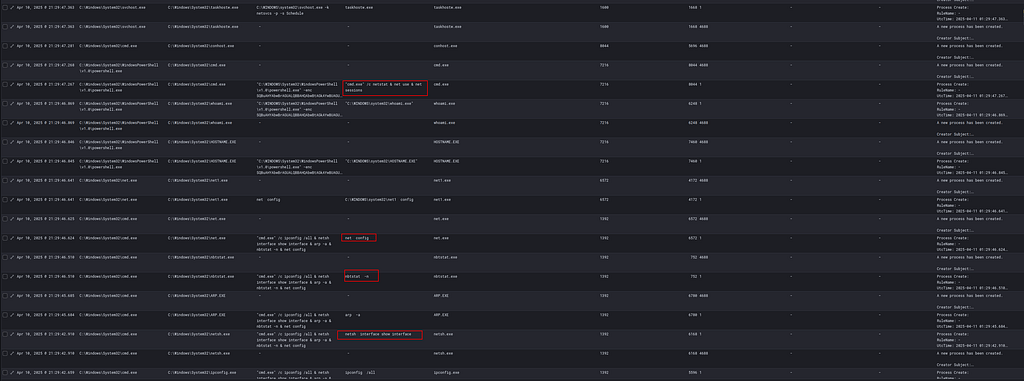Click the Apr 10, 2025 @ 21:29:46.625 timestamp
The height and width of the screenshot is (381, 1024).
pos(45,218)
